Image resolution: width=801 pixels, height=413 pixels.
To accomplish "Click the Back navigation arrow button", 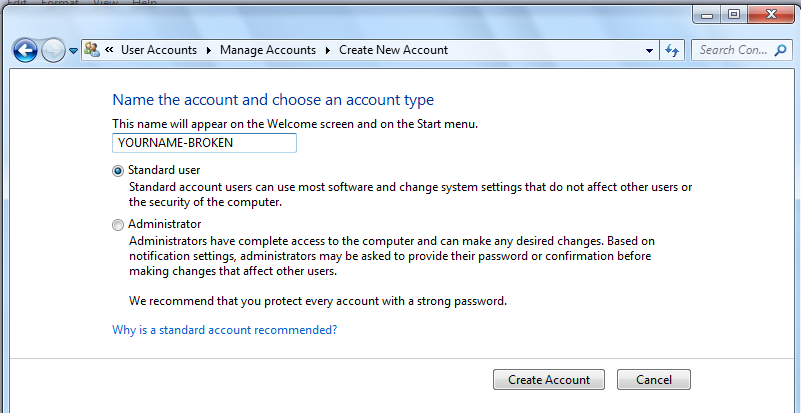I will 26,50.
